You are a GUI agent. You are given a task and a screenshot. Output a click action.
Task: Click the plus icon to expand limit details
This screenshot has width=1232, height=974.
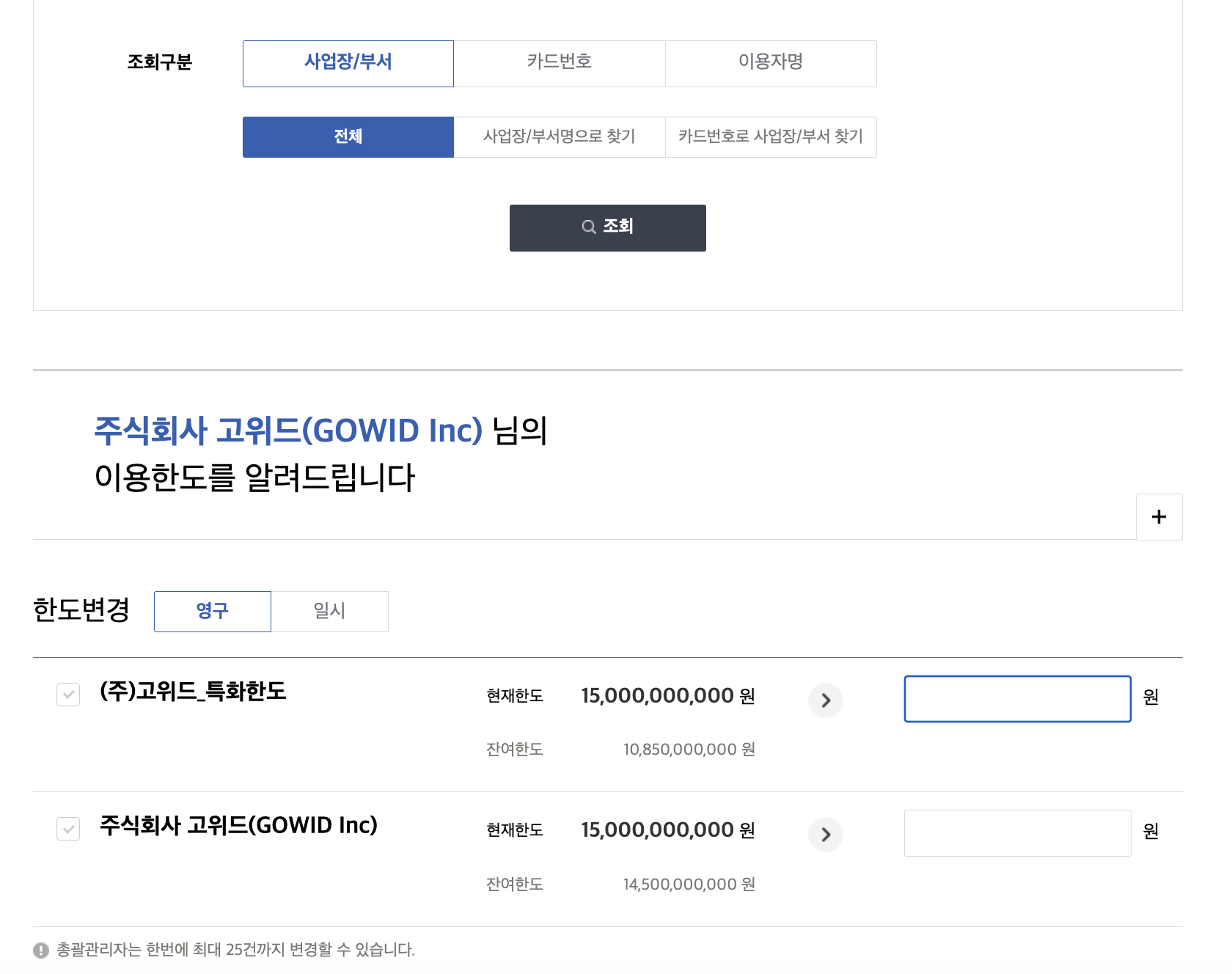[x=1159, y=516]
